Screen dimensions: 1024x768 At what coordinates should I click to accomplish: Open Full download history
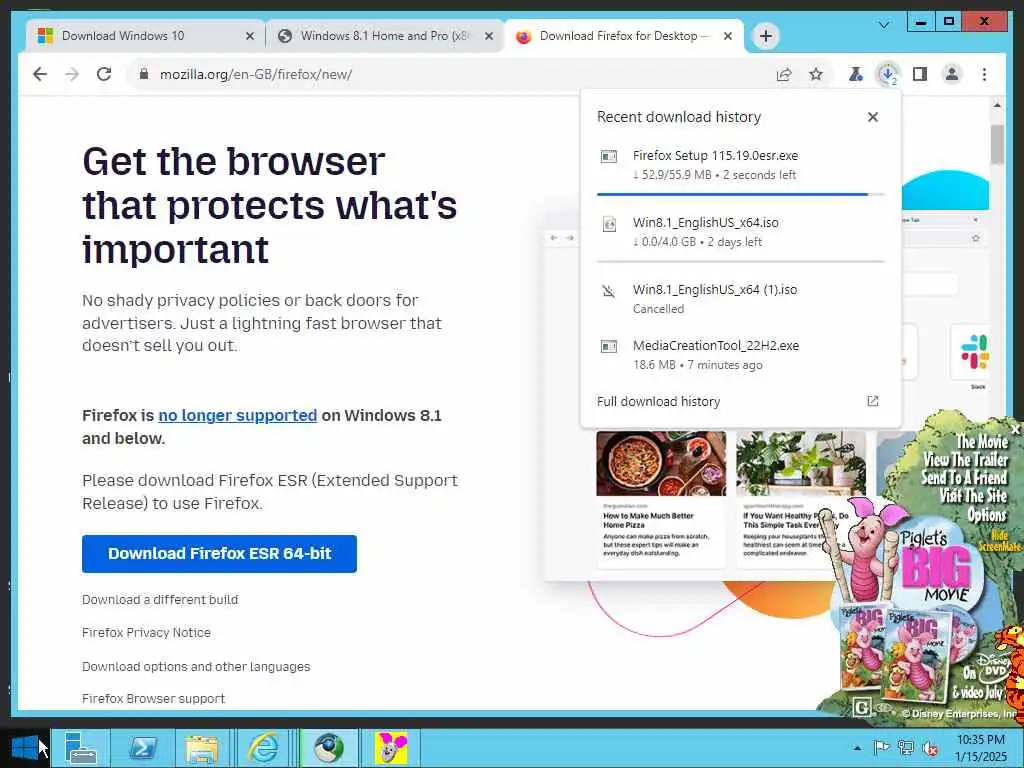741,401
